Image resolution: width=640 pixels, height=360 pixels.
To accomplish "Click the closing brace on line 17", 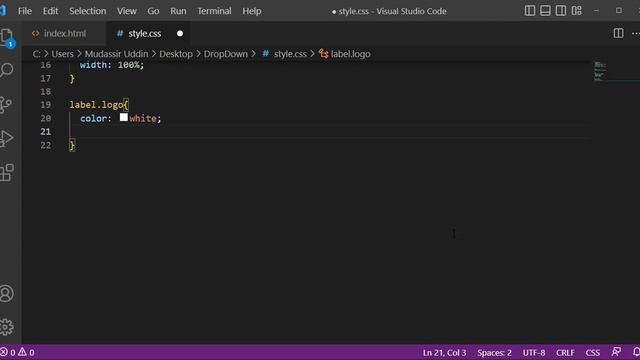I will (x=72, y=78).
